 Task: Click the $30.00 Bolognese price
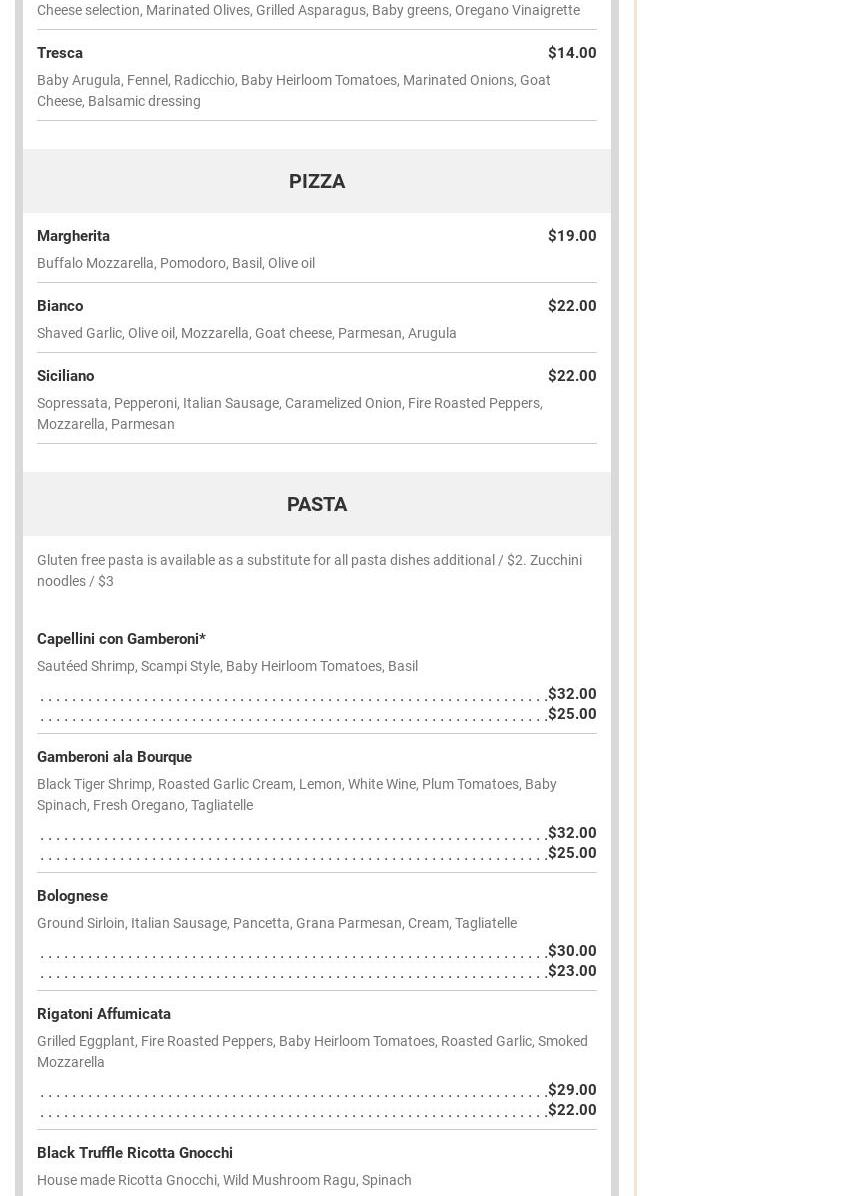click(x=571, y=951)
